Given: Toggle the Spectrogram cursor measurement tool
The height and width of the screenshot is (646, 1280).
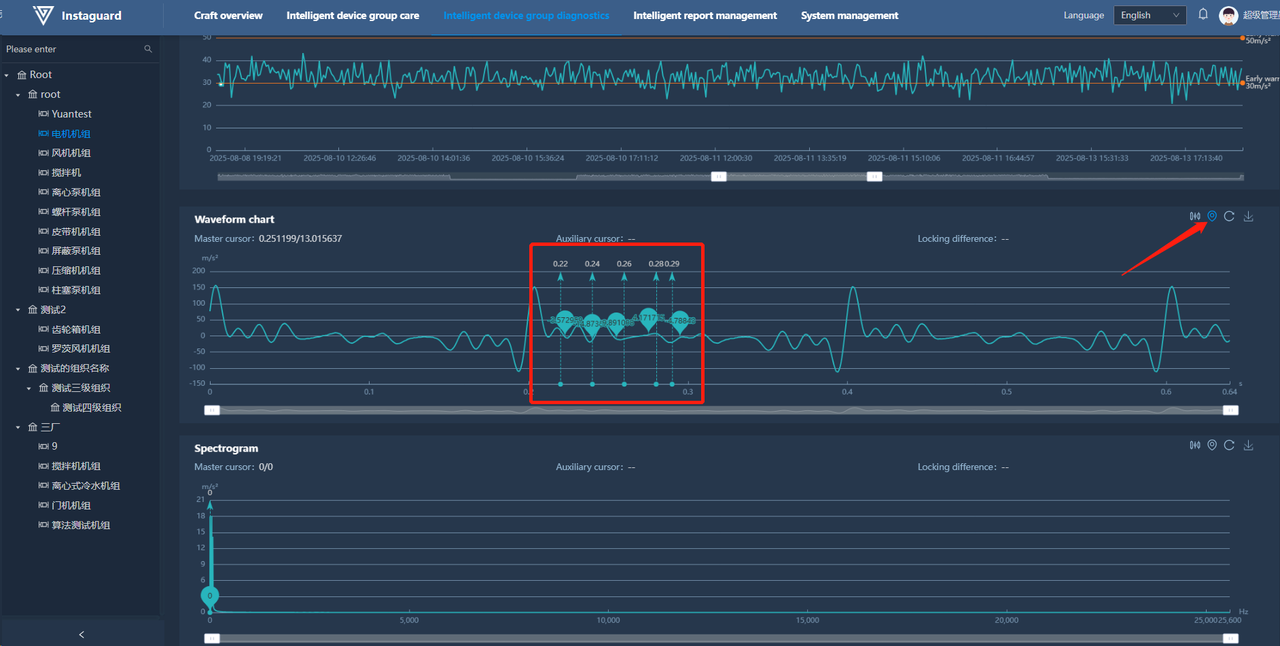Looking at the screenshot, I should coord(1194,445).
